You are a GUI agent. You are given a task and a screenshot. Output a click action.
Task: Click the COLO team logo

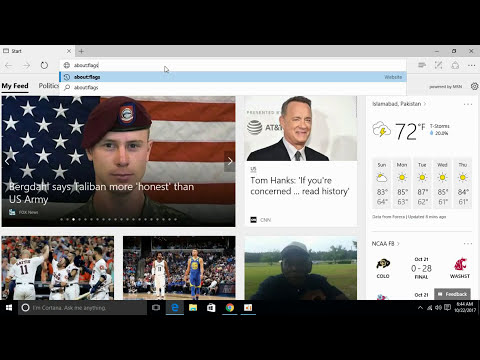383,264
